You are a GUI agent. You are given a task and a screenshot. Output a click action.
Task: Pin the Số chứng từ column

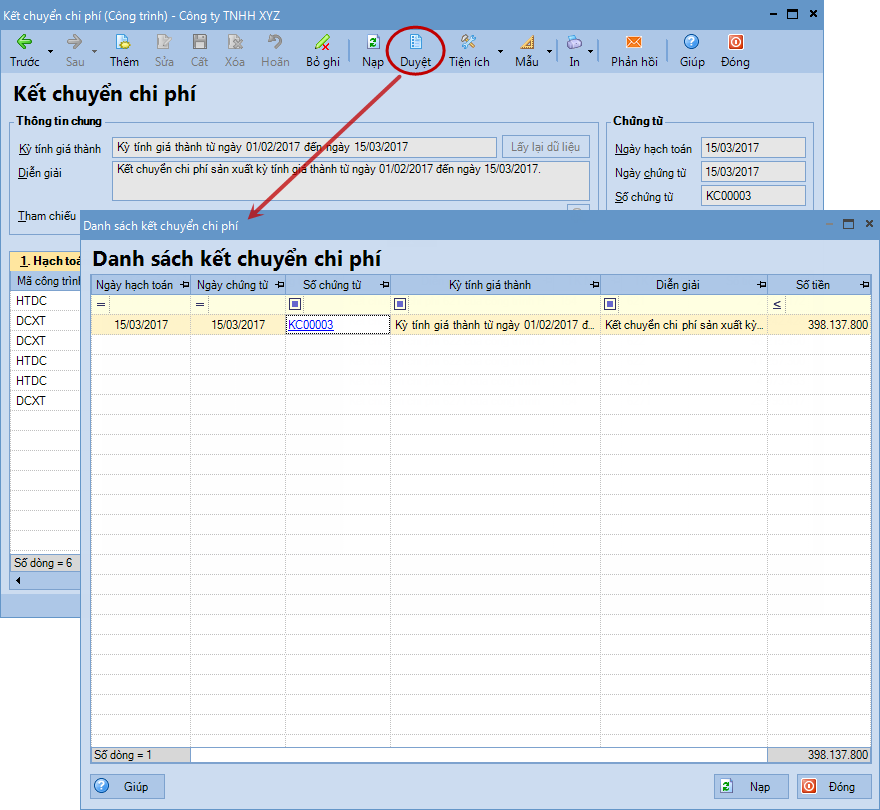pyautogui.click(x=384, y=285)
